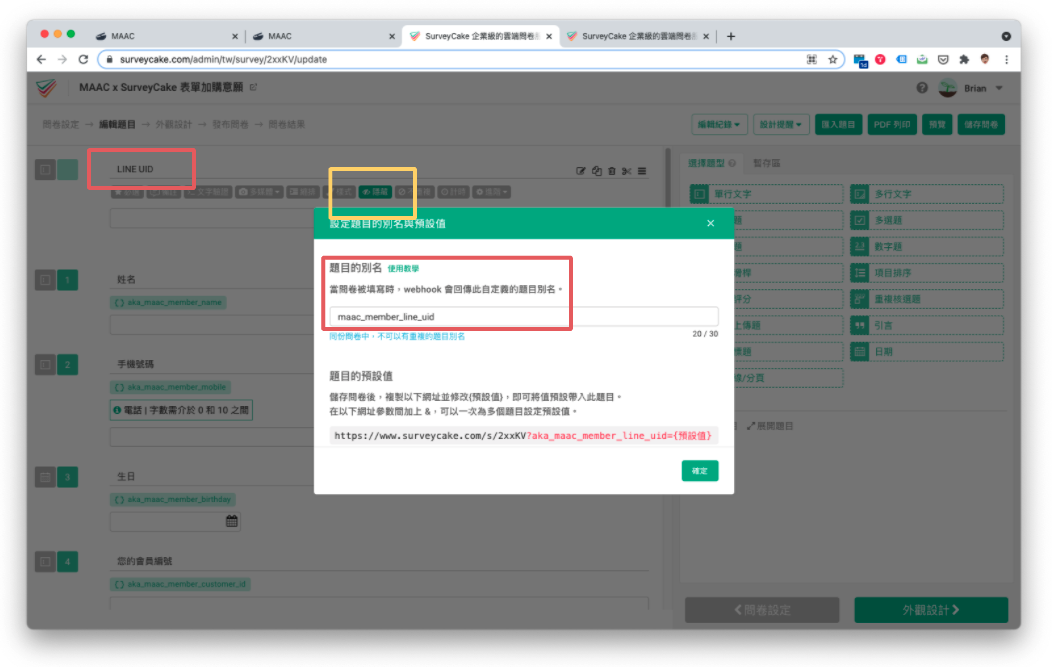The height and width of the screenshot is (667, 1059).
Task: Open the help question mark icon
Action: (922, 88)
